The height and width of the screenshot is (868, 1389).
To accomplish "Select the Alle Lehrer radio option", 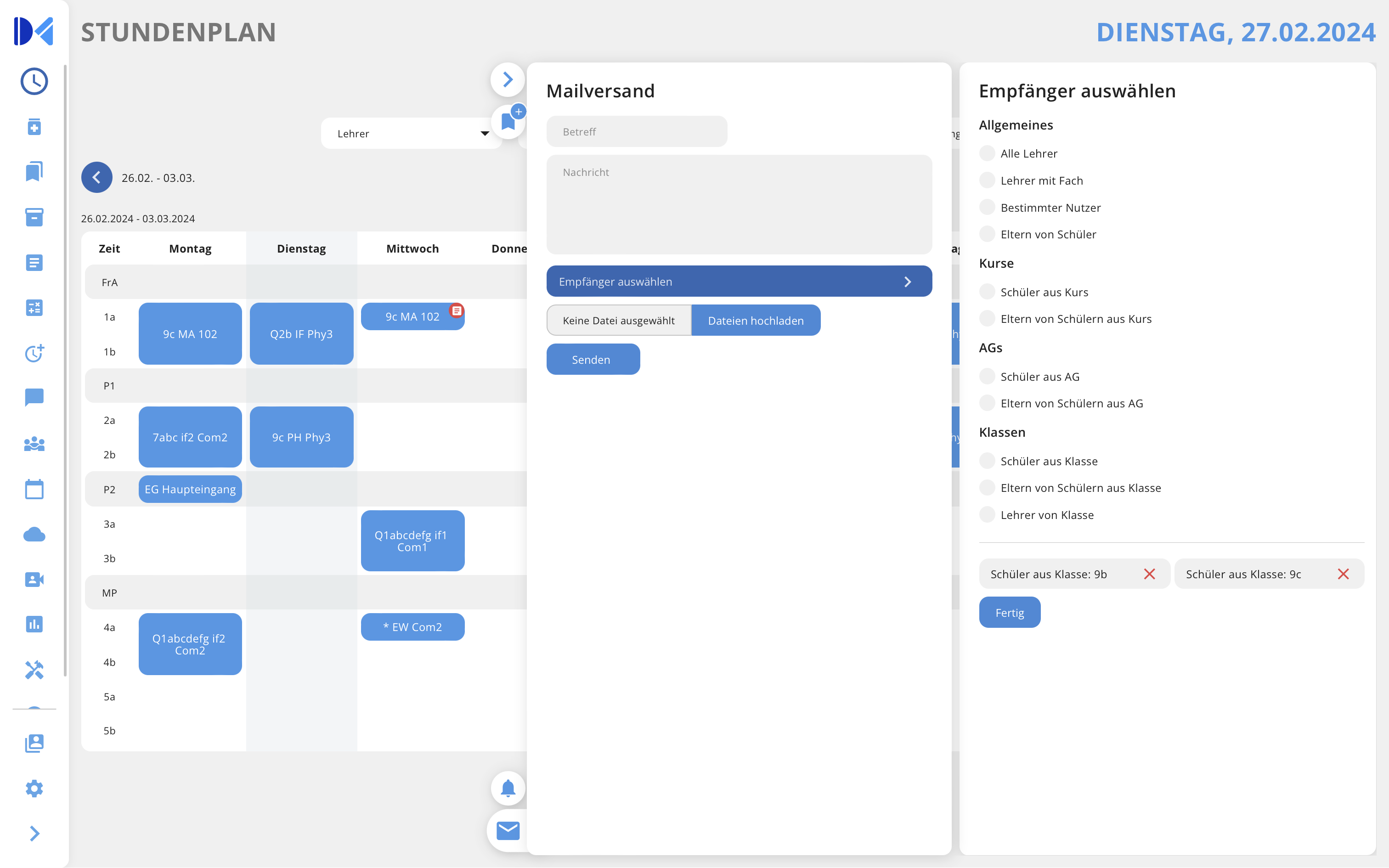I will tap(987, 153).
